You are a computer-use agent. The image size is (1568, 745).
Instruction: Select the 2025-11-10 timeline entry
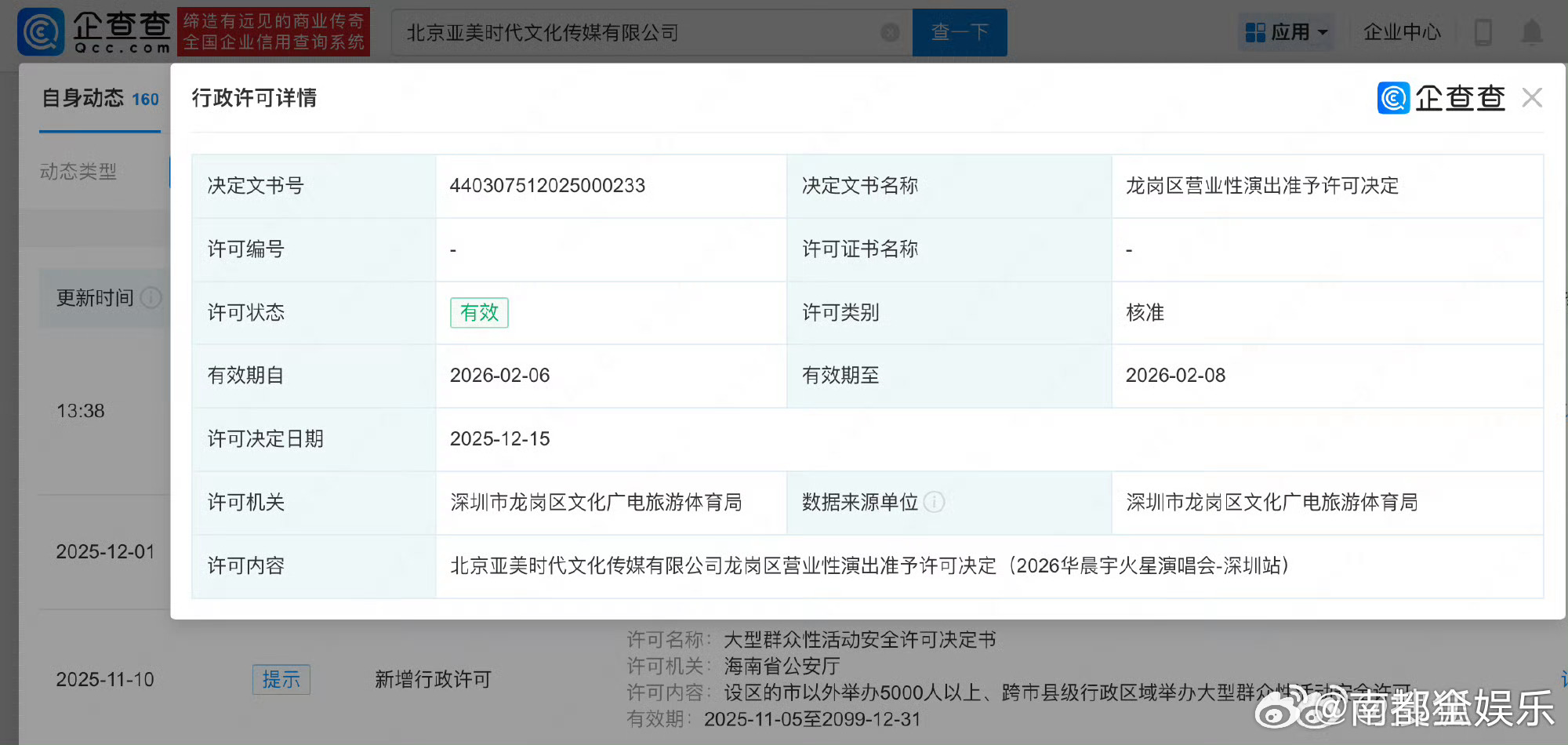(x=104, y=679)
